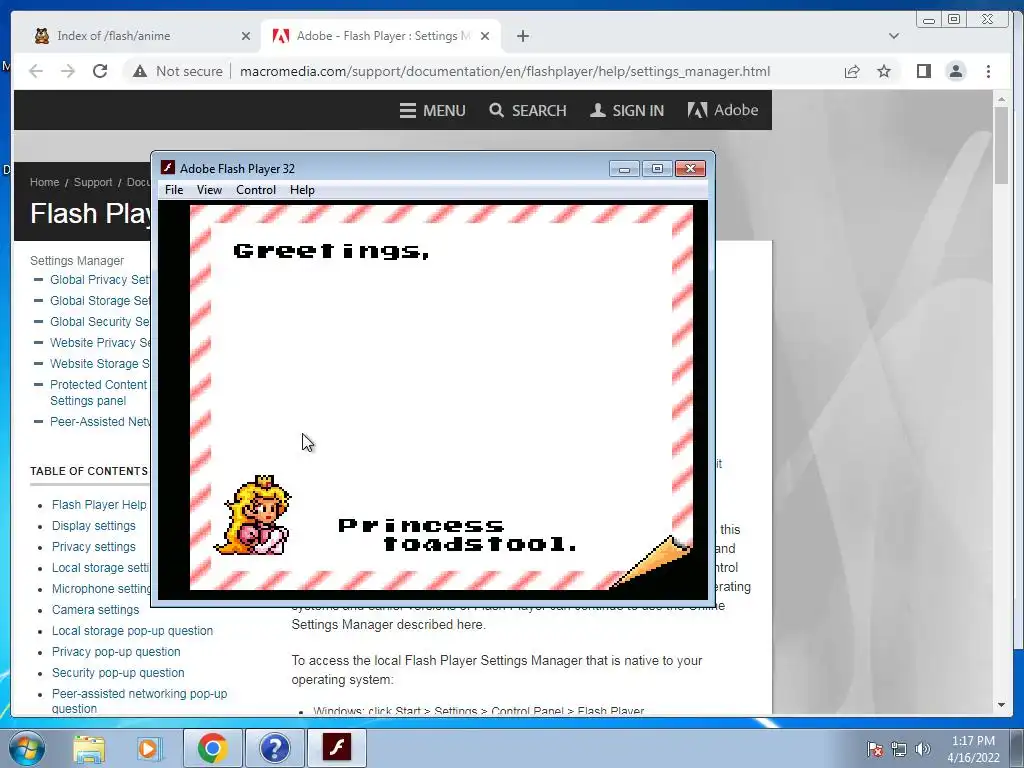This screenshot has width=1024, height=768.
Task: Click the curled page corner in letter
Action: coord(652,562)
